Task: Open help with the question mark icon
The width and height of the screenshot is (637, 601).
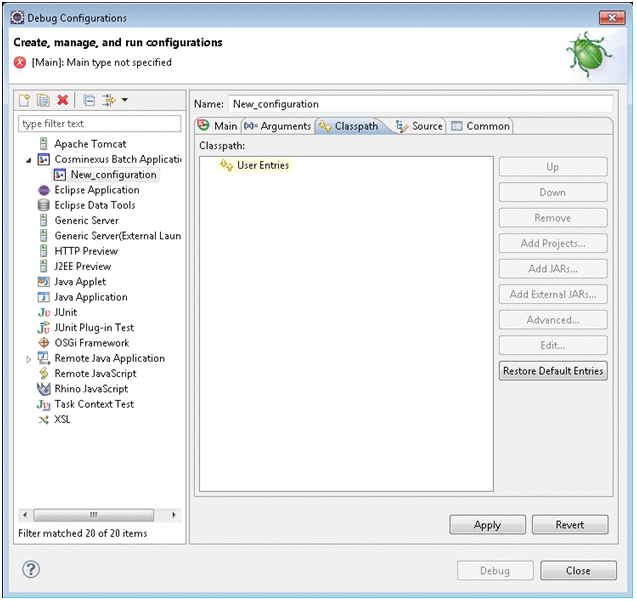Action: click(x=31, y=569)
